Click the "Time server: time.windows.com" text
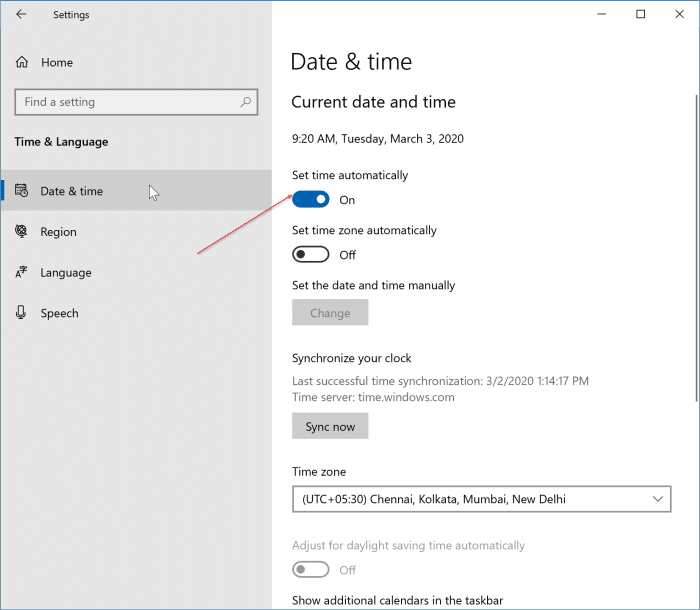The image size is (700, 610). click(x=373, y=397)
